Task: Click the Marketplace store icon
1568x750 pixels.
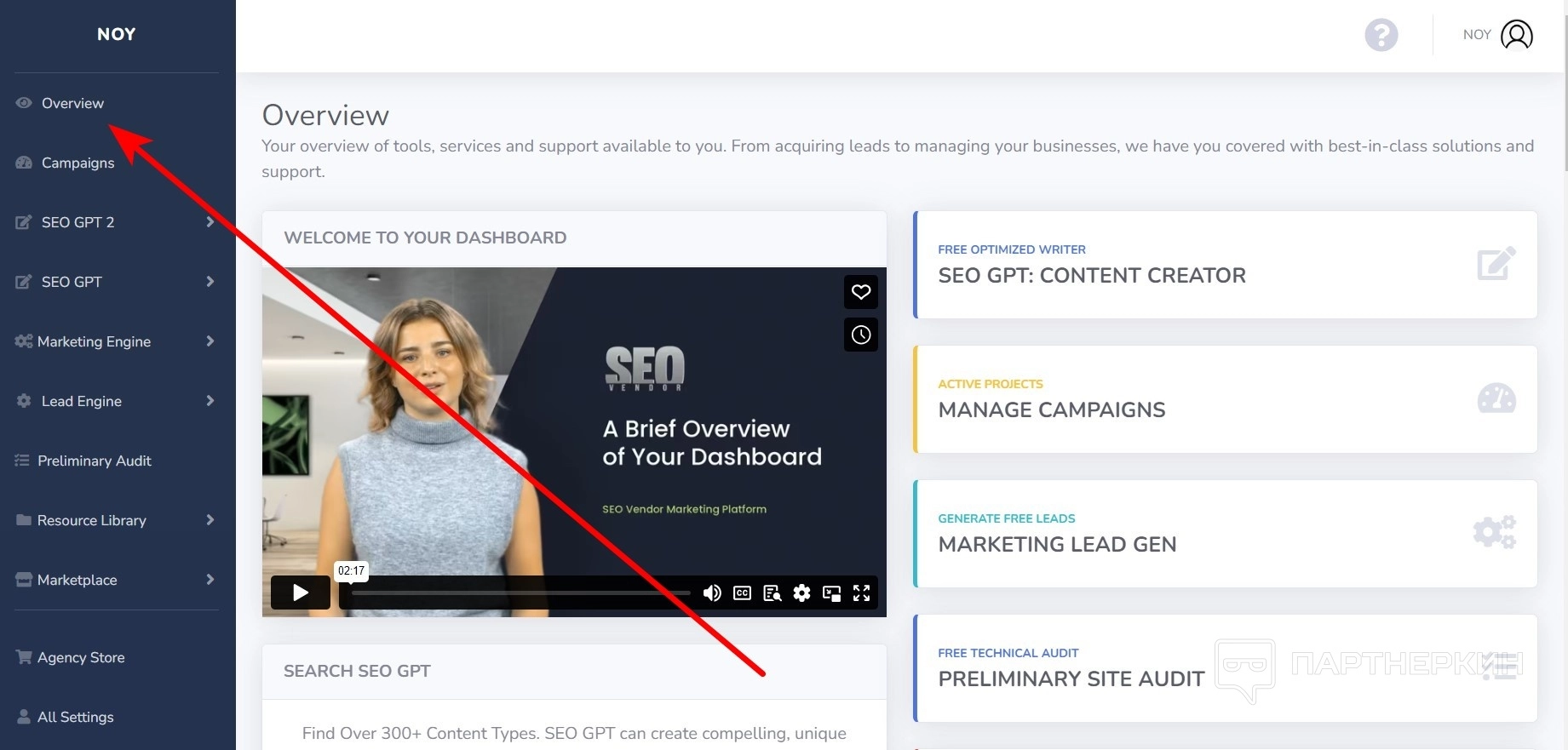Action: (x=24, y=580)
